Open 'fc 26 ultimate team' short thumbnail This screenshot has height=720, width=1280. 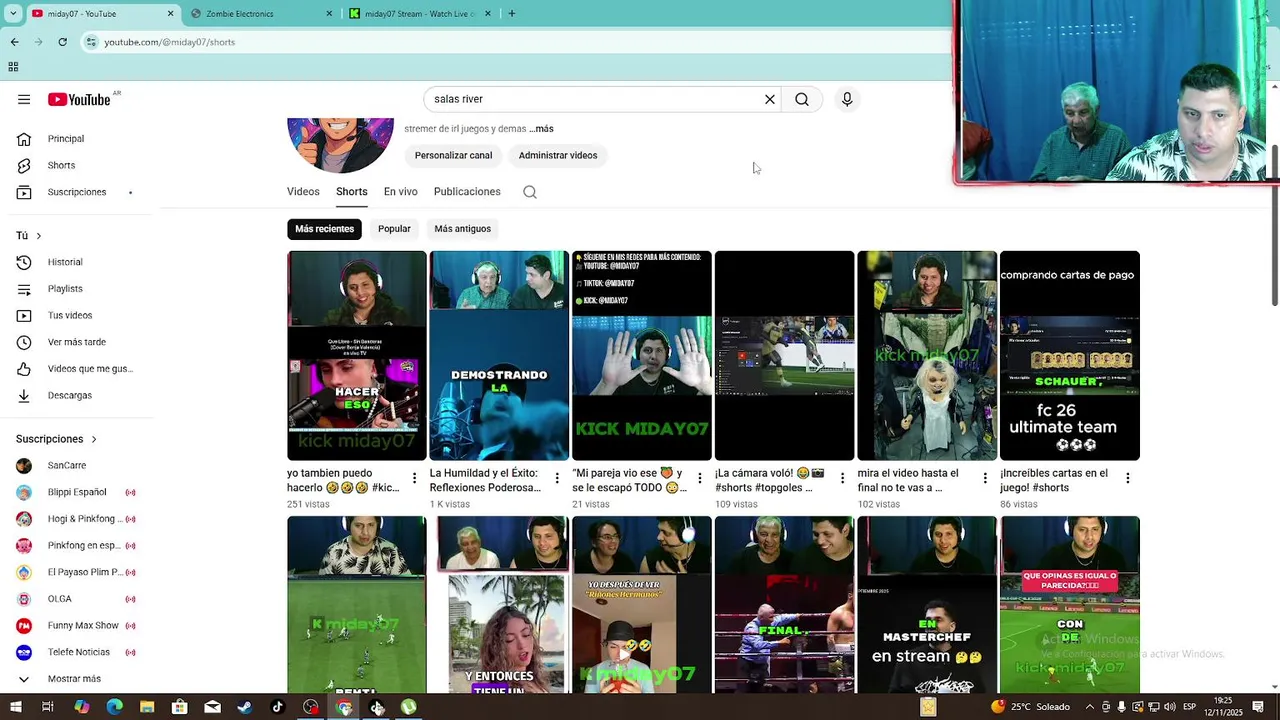pos(1070,355)
